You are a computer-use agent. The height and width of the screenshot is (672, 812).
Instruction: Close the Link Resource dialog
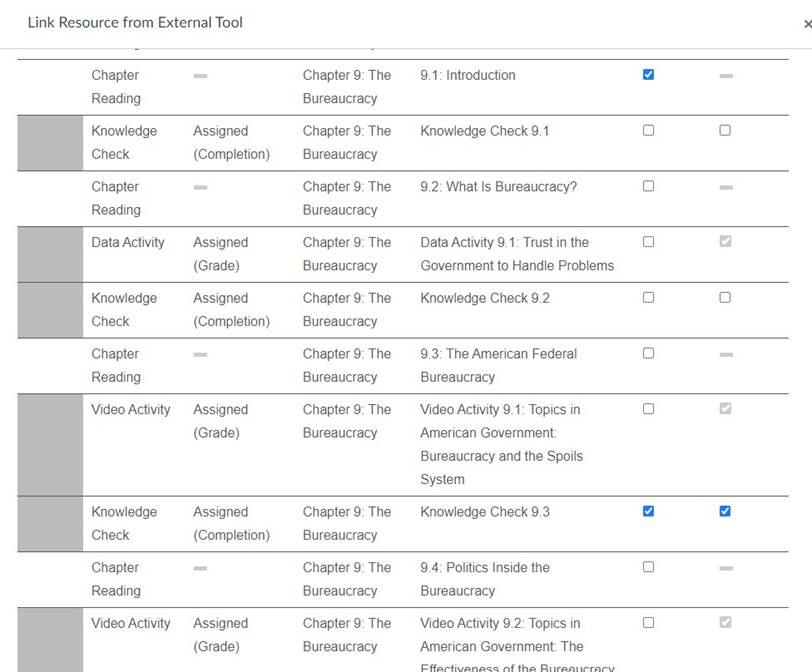click(807, 24)
